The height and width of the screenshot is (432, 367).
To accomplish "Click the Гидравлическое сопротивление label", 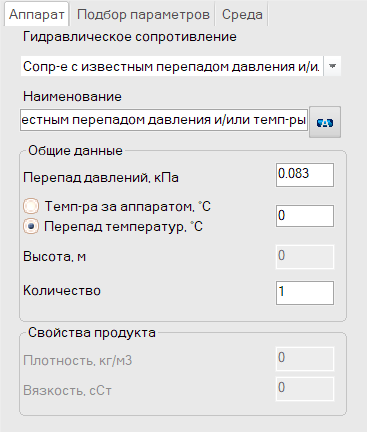I will (130, 37).
